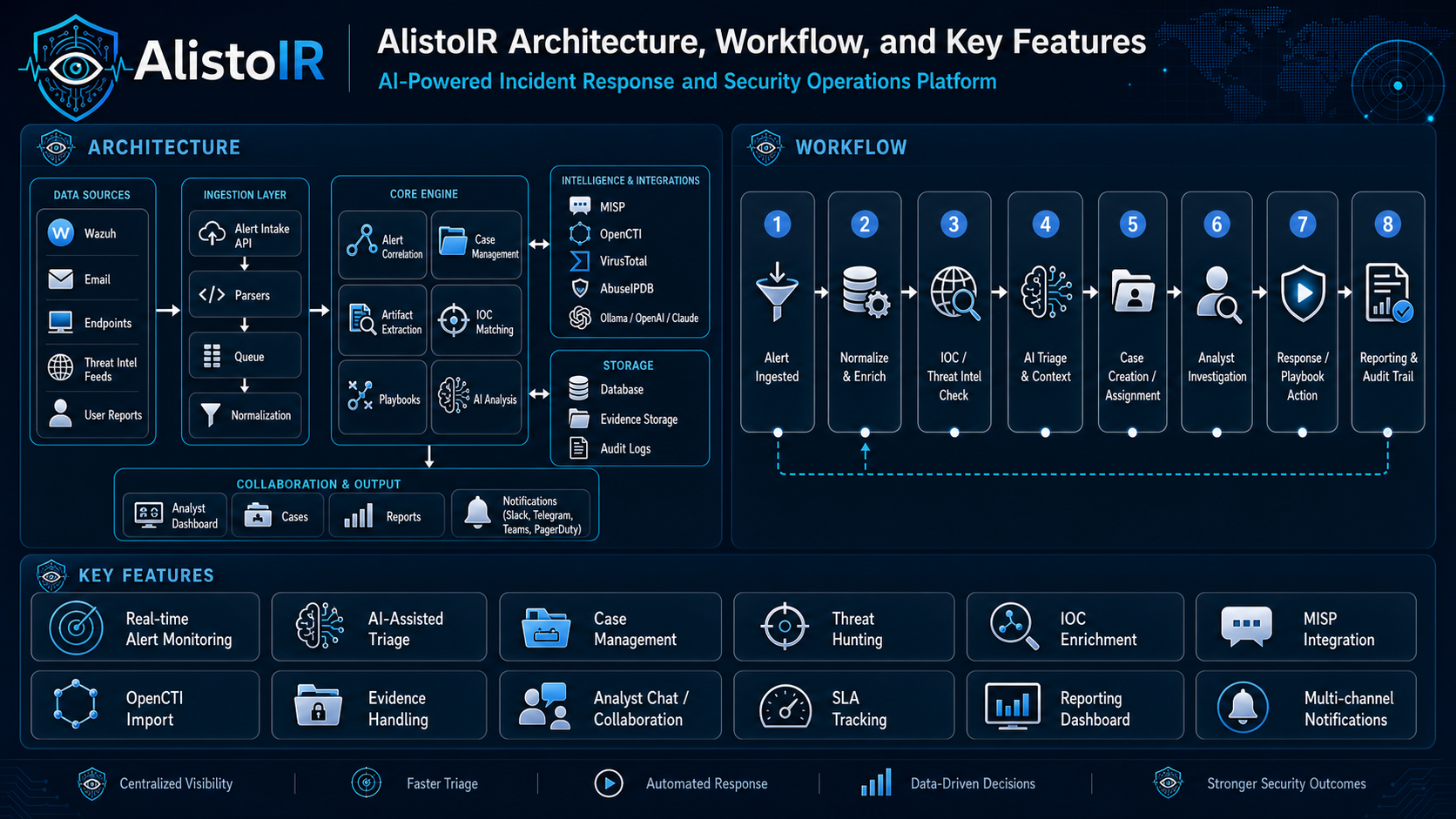This screenshot has width=1456, height=819.
Task: Open the IOC Enrichment feature card
Action: coord(1075,627)
